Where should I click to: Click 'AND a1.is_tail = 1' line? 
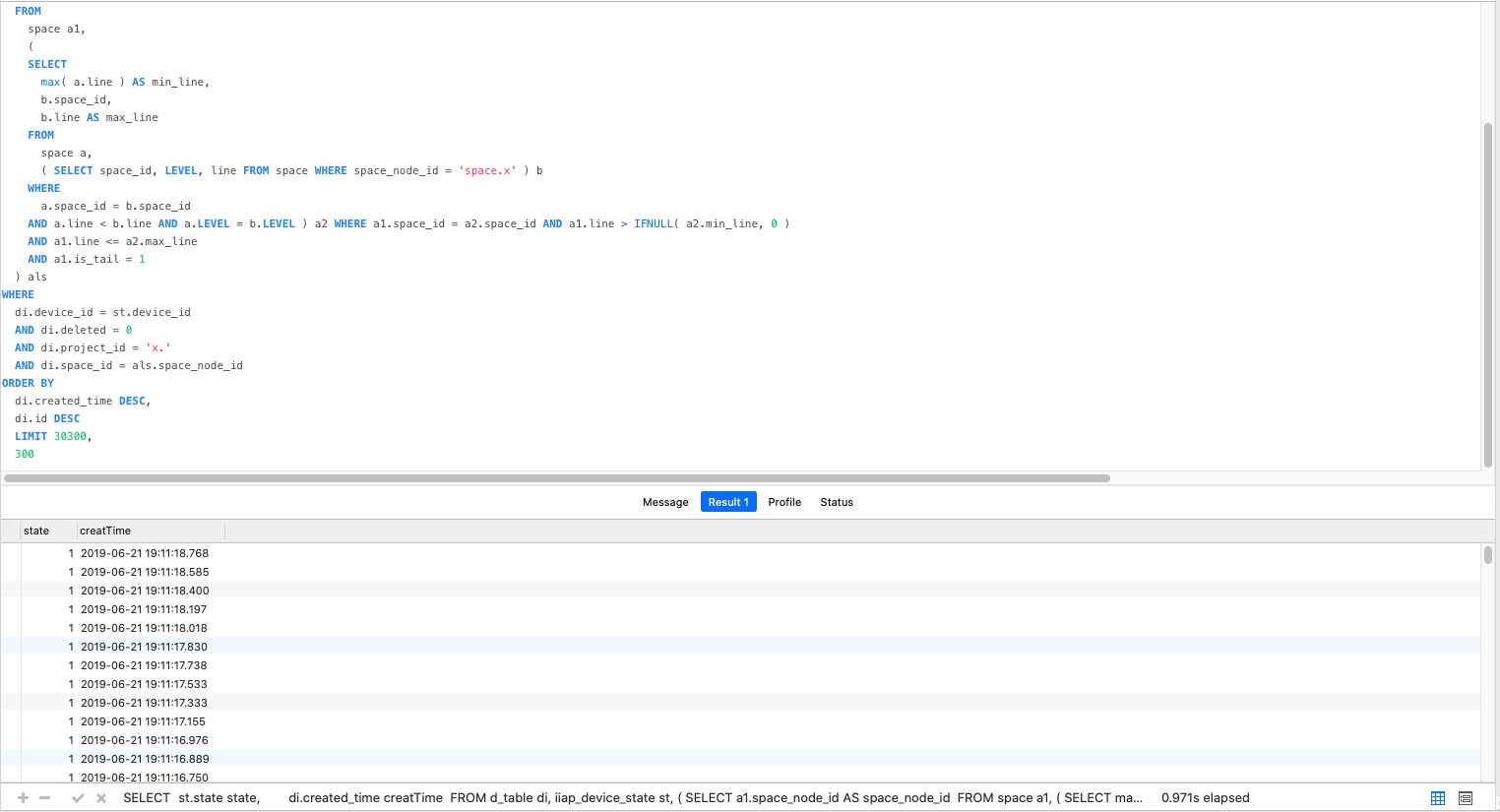point(87,259)
